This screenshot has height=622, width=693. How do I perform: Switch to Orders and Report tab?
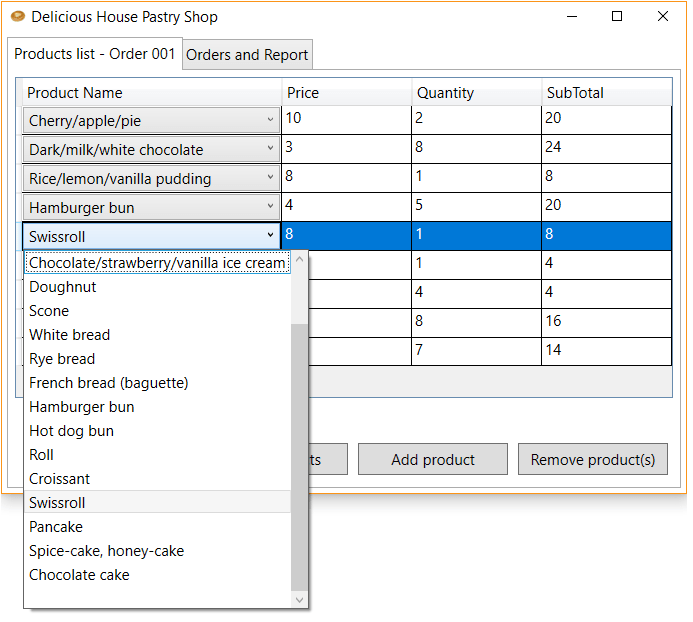click(x=247, y=55)
